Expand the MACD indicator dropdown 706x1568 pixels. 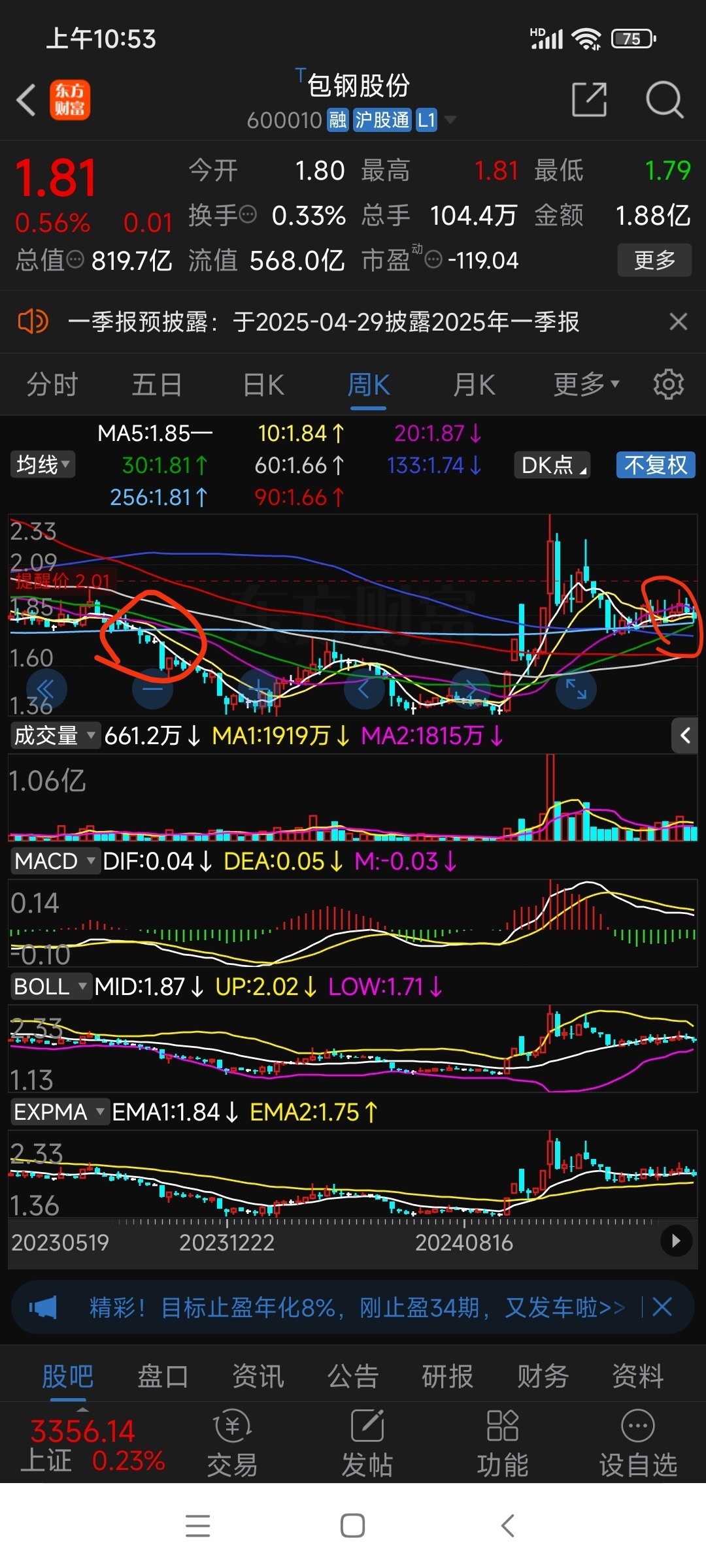(x=55, y=861)
